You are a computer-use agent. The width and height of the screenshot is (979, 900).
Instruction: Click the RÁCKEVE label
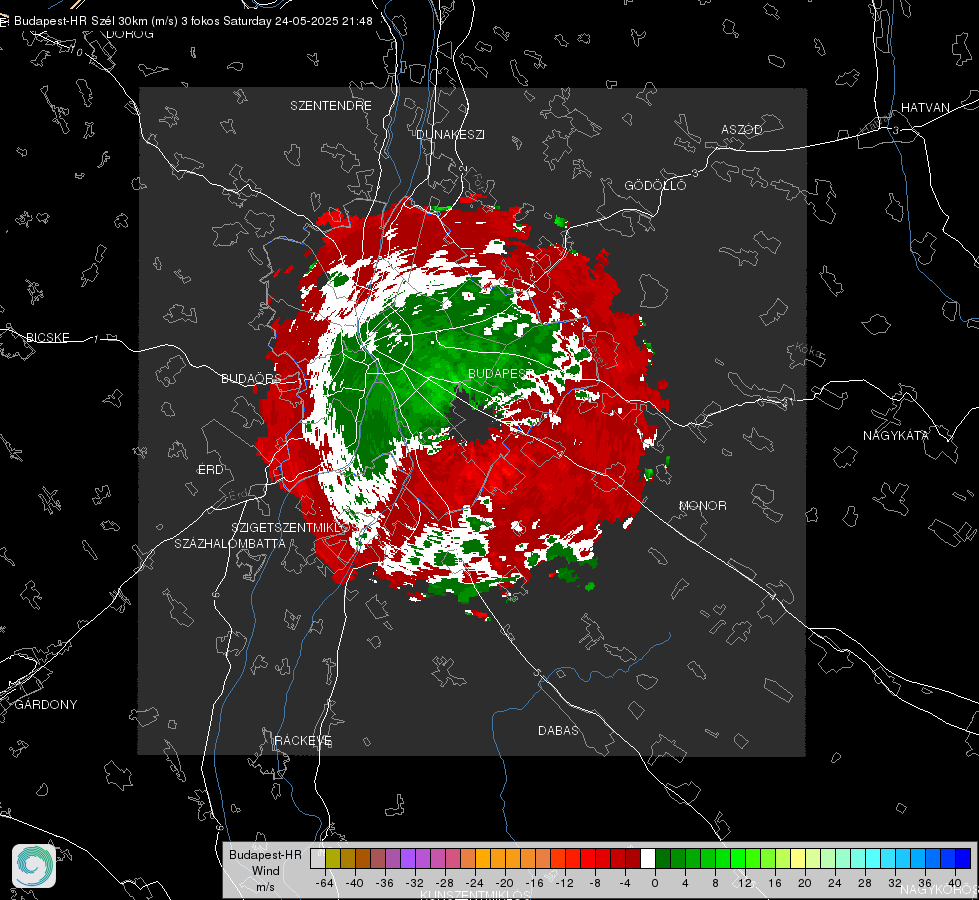tap(303, 741)
